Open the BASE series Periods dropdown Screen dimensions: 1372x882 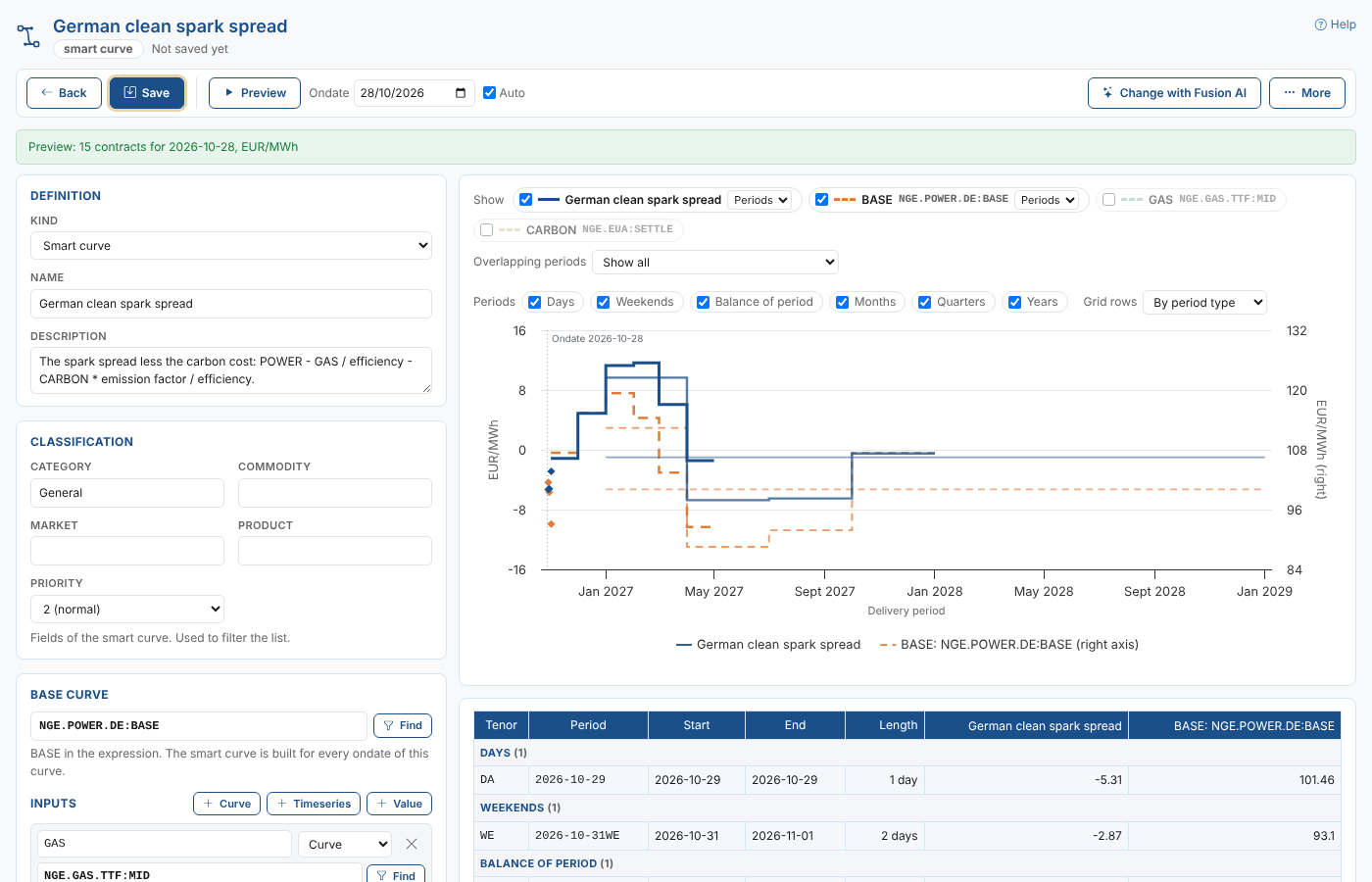click(1048, 200)
